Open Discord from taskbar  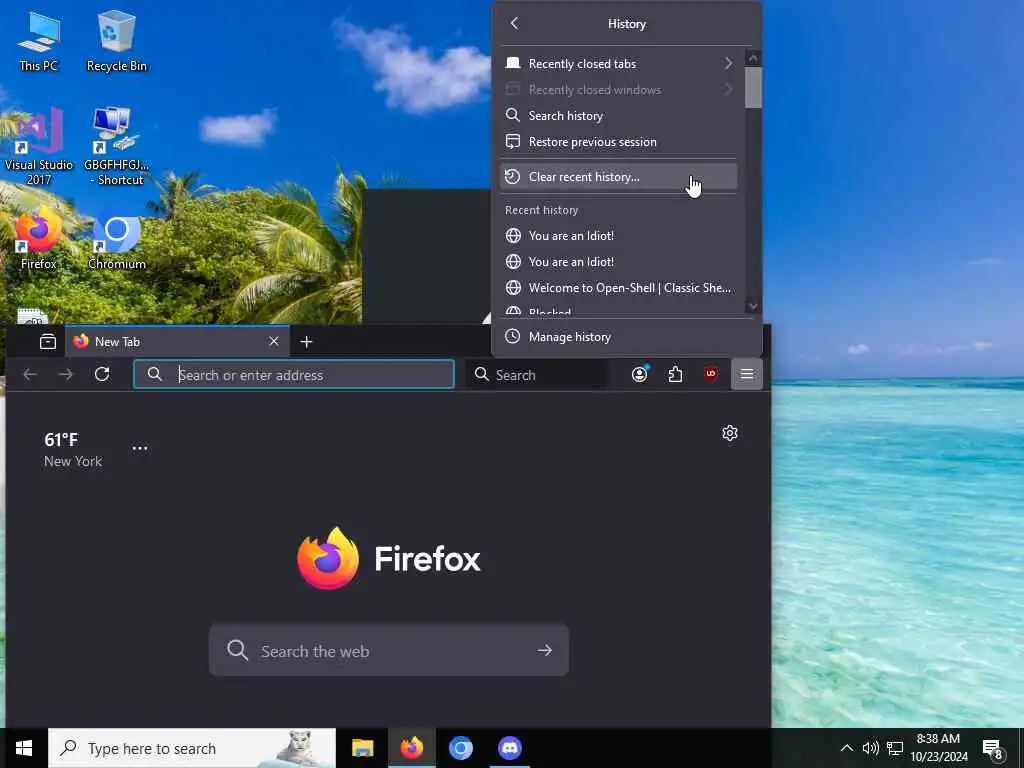509,748
